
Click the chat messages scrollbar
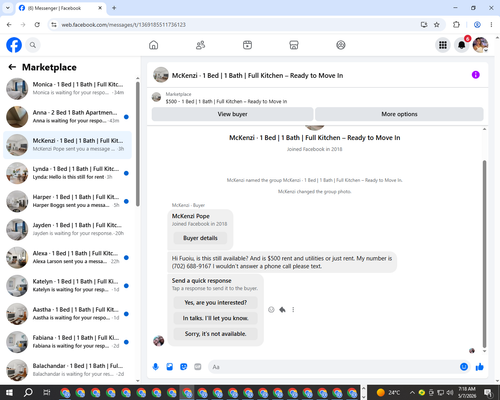484,253
